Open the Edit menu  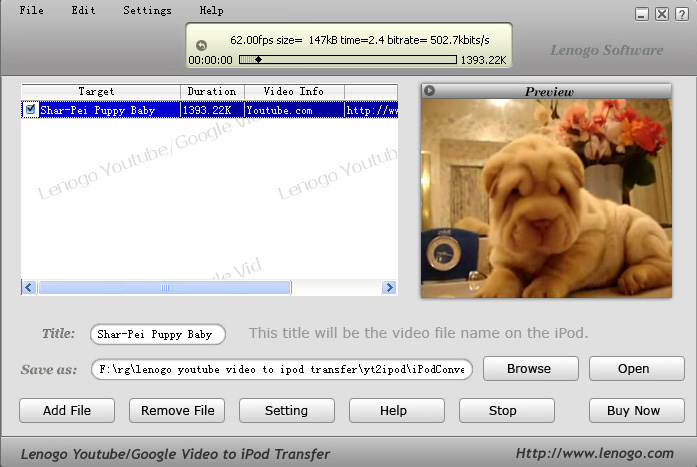[x=84, y=11]
